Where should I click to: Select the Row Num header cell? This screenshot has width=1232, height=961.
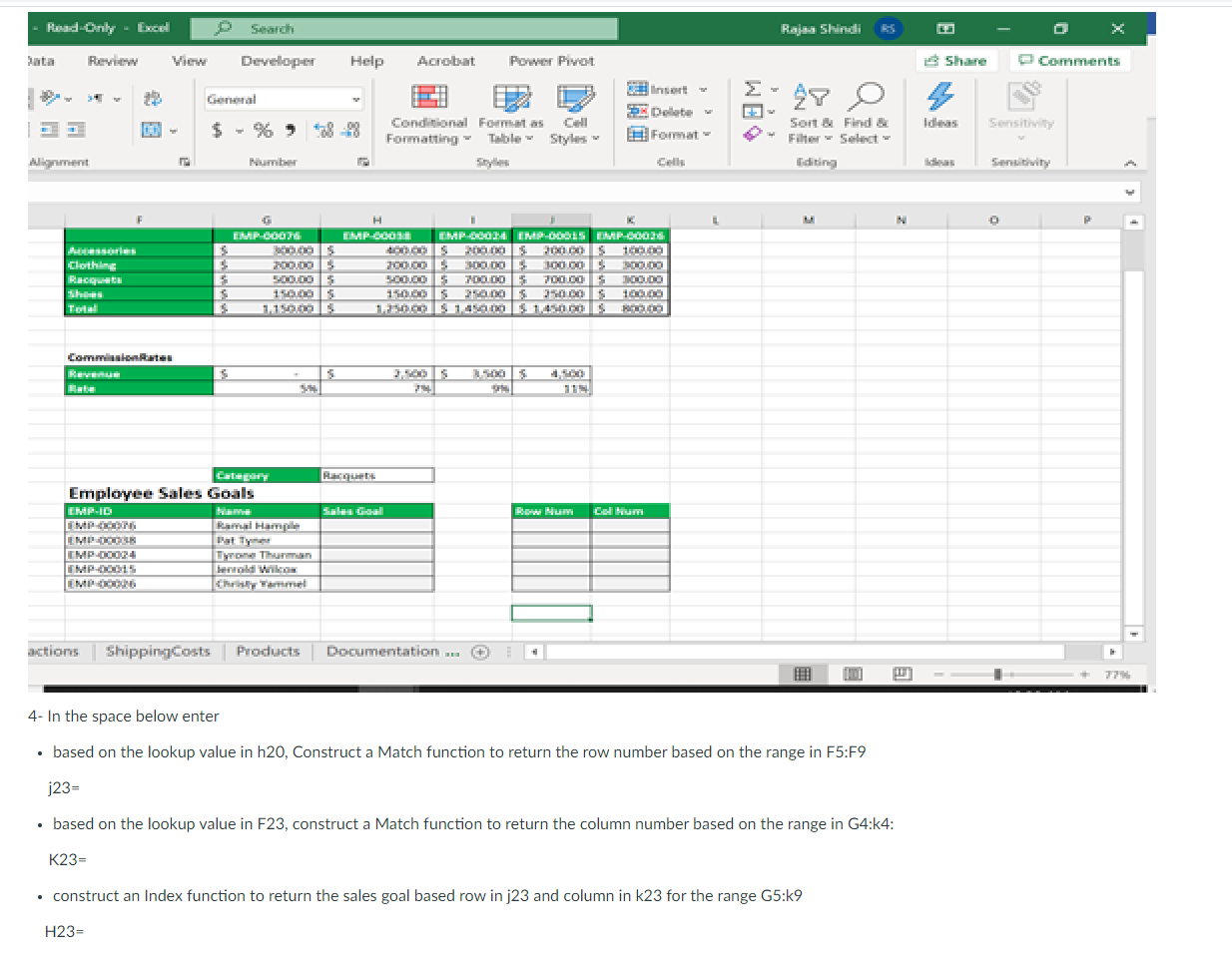point(551,511)
